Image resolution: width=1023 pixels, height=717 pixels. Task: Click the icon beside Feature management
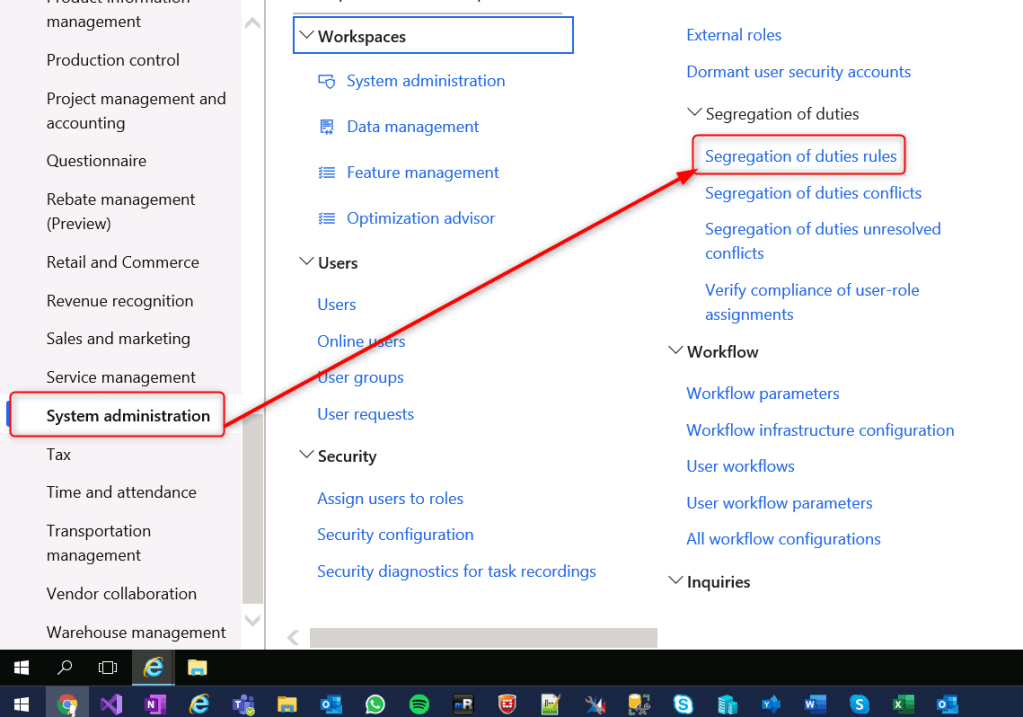326,173
